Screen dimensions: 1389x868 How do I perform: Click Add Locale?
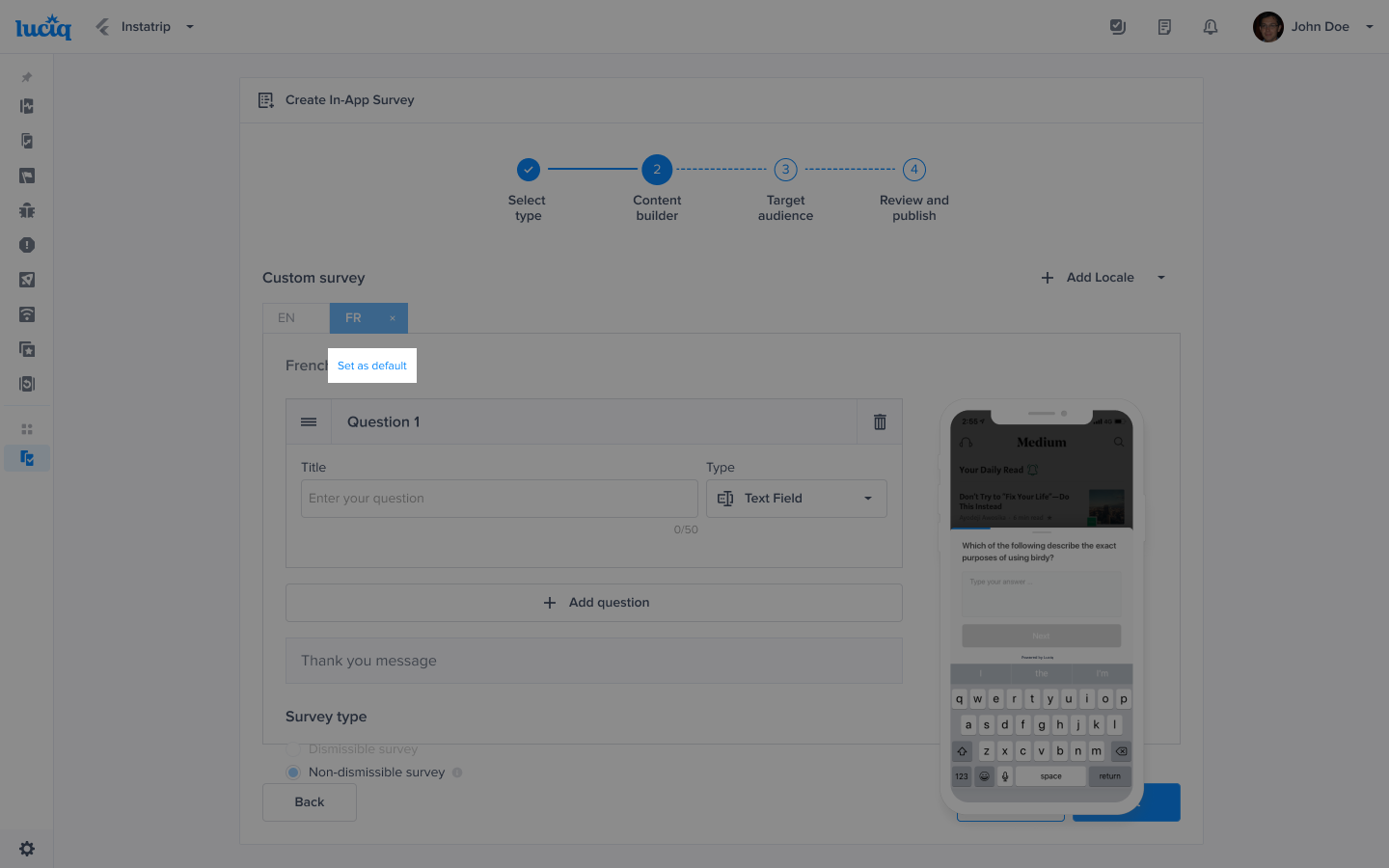point(1088,278)
